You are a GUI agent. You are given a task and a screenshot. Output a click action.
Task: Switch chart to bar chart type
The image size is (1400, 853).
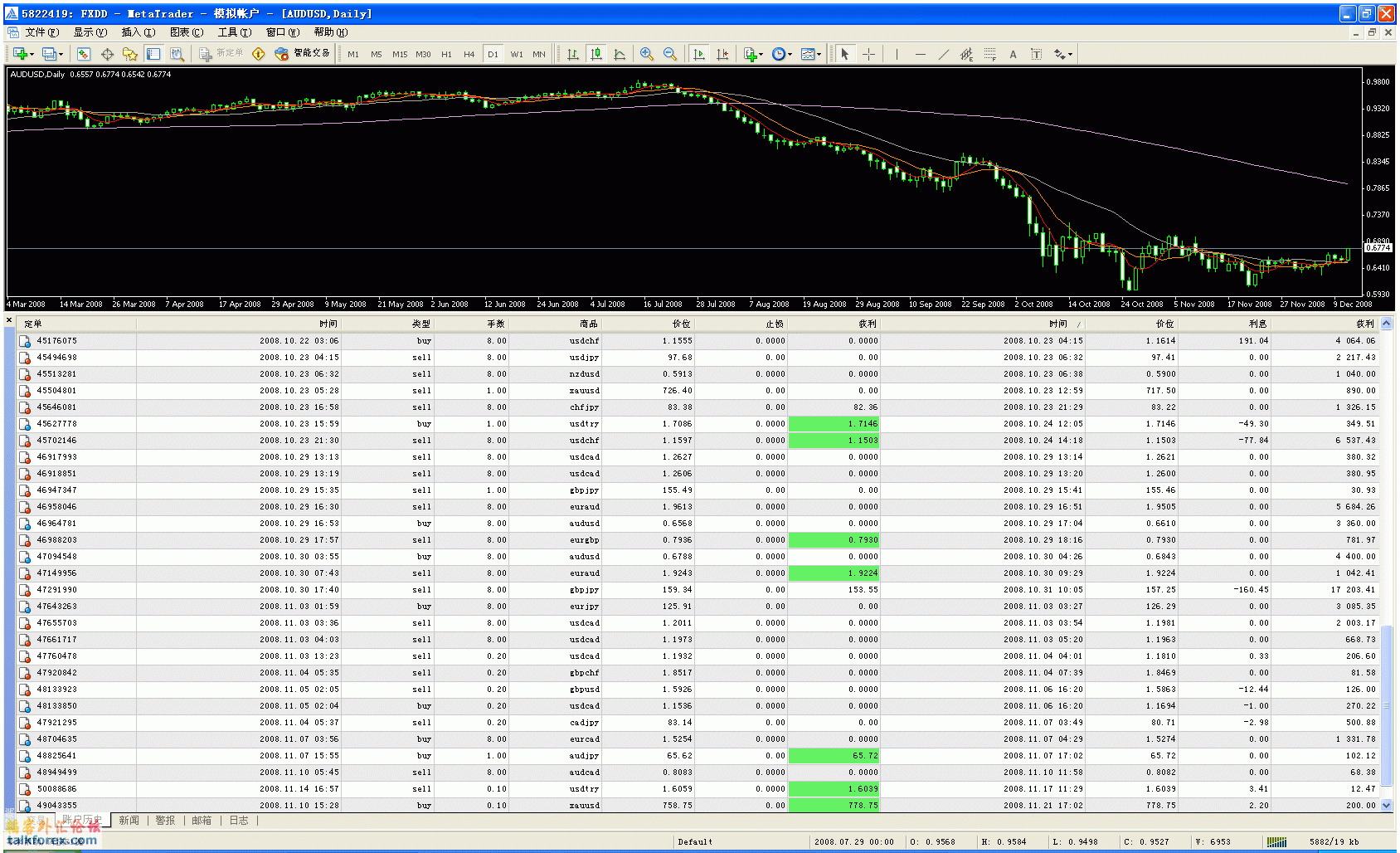tap(572, 54)
